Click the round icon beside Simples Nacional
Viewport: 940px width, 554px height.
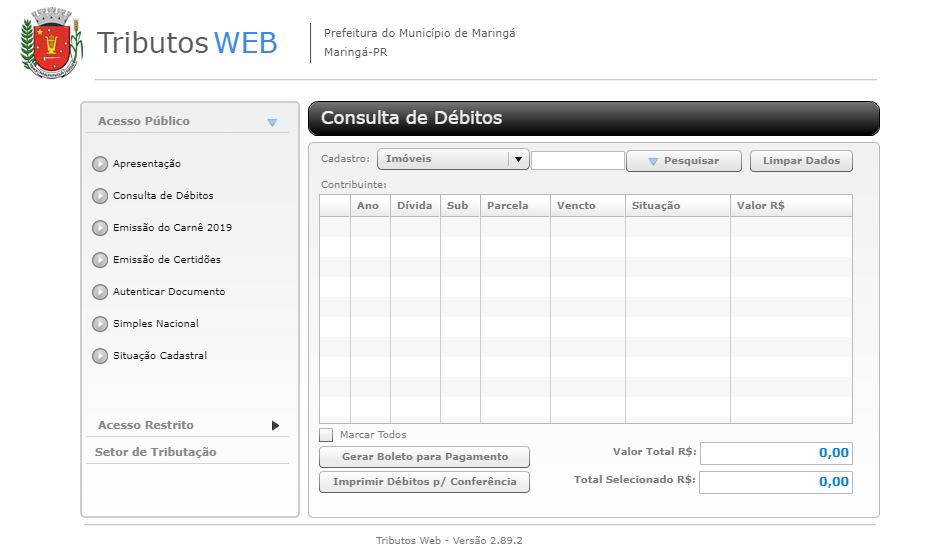[100, 324]
